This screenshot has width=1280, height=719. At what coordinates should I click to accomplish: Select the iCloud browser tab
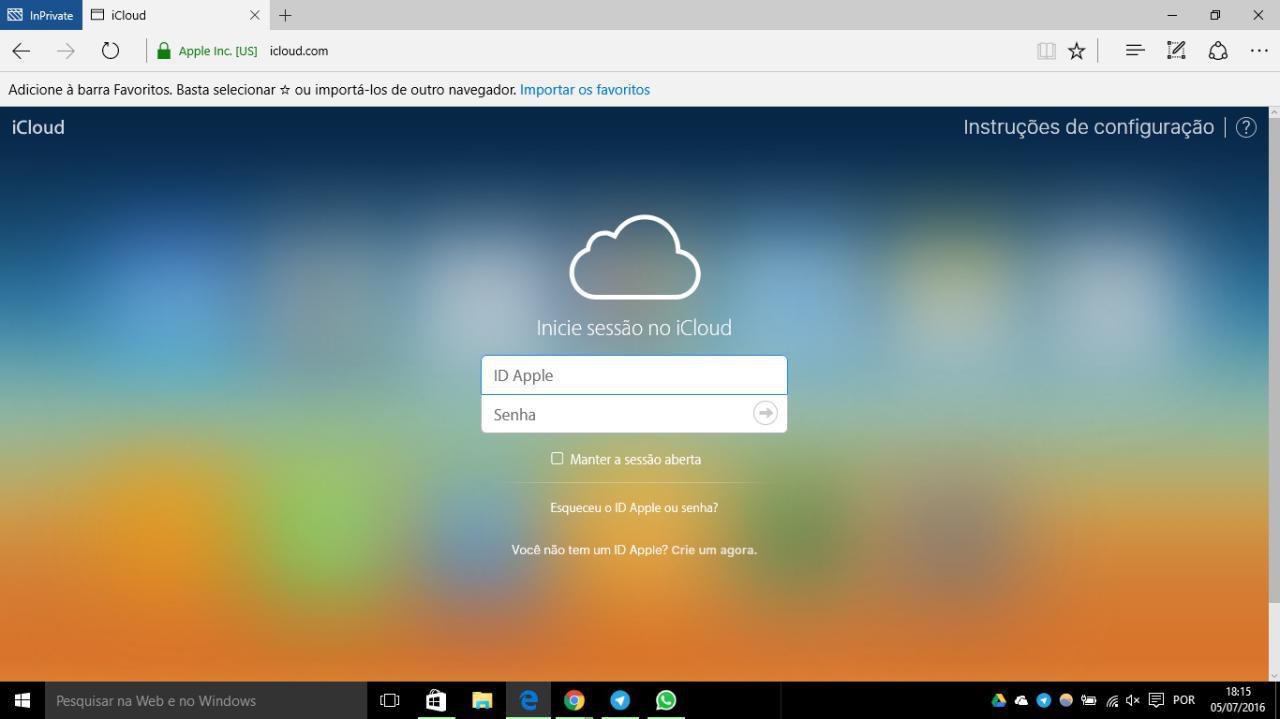175,15
